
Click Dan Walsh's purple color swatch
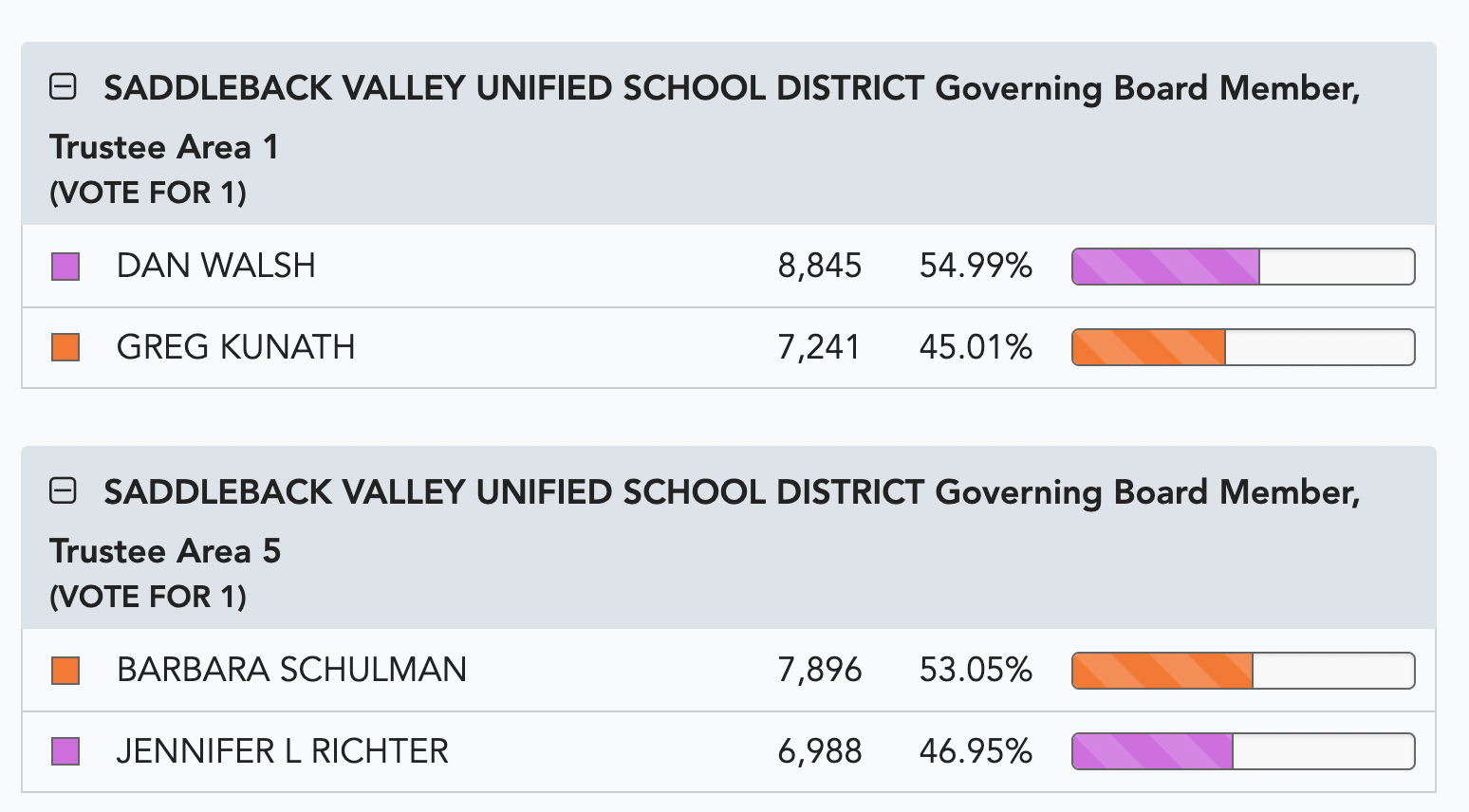point(65,267)
